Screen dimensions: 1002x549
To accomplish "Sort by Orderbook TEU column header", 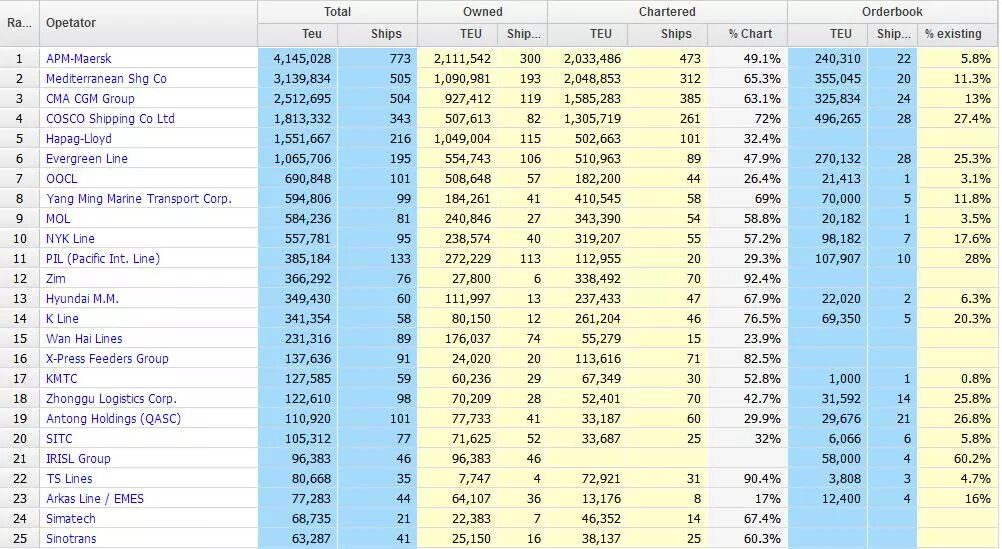I will coord(828,34).
